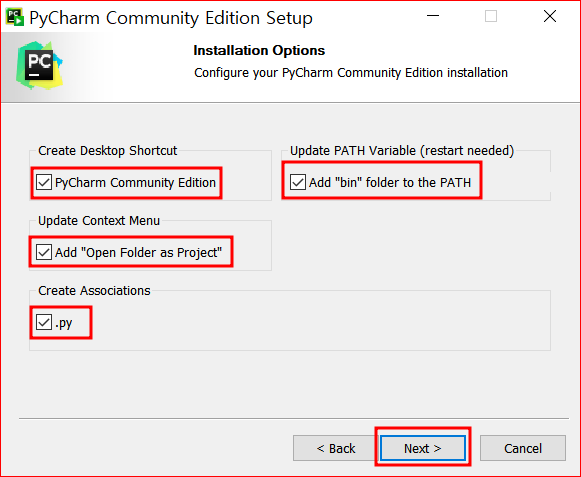This screenshot has width=581, height=477.
Task: Click Configure your PyCharm Community Edition installation text
Action: click(351, 73)
